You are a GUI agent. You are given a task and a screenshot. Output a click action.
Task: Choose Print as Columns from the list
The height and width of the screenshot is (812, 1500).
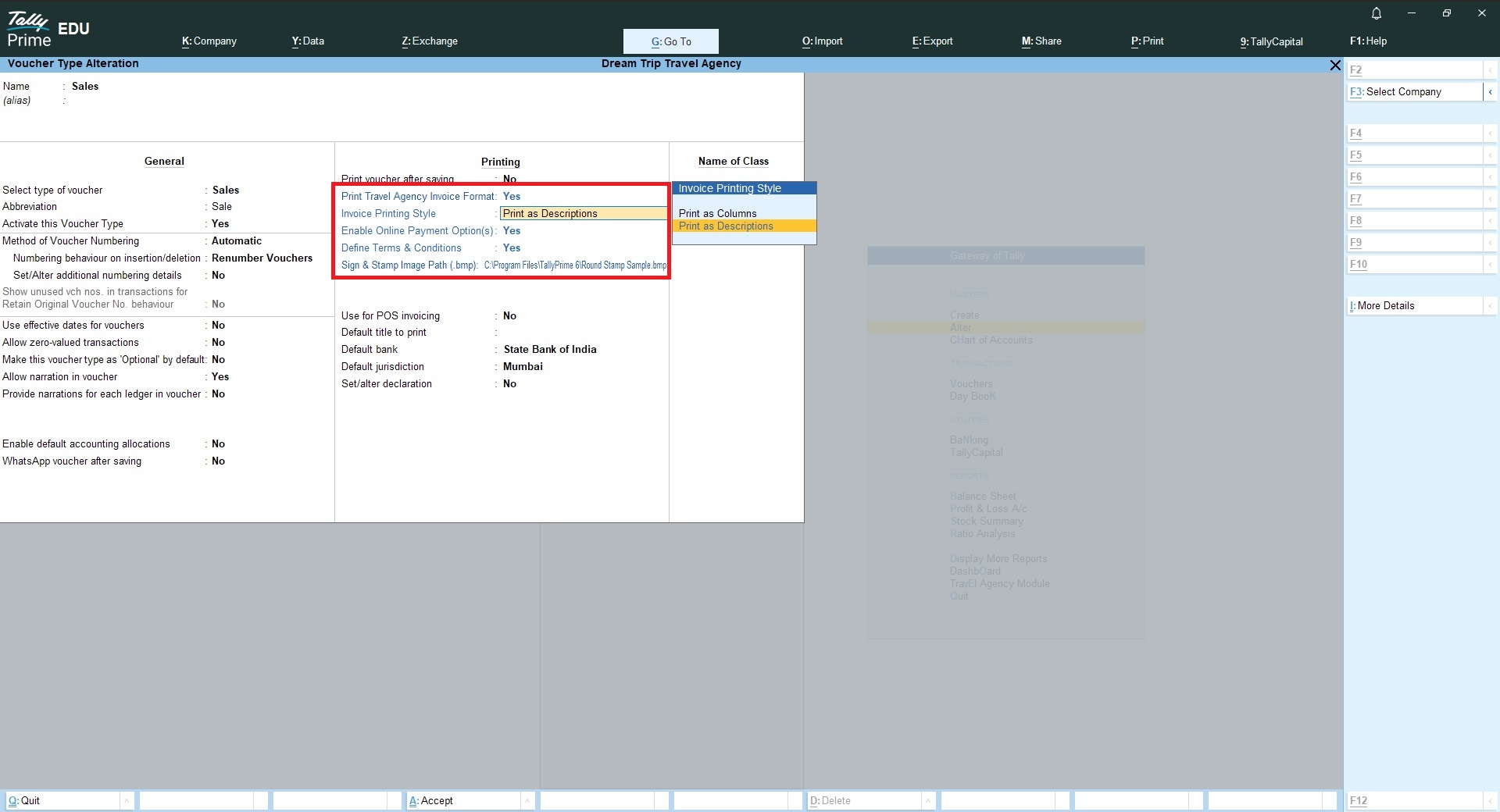tap(717, 213)
